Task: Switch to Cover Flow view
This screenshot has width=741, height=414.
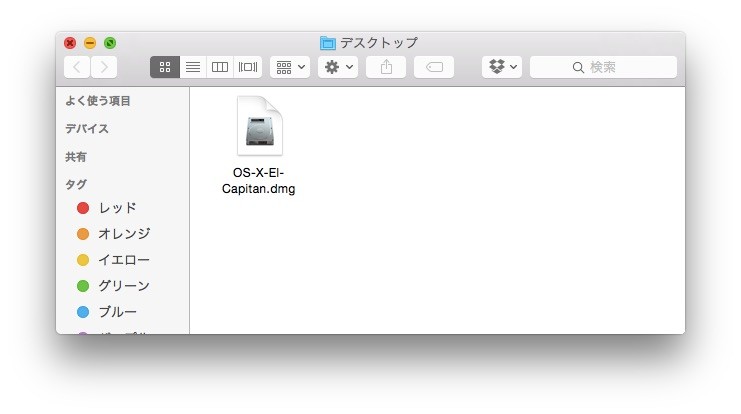Action: pos(248,67)
